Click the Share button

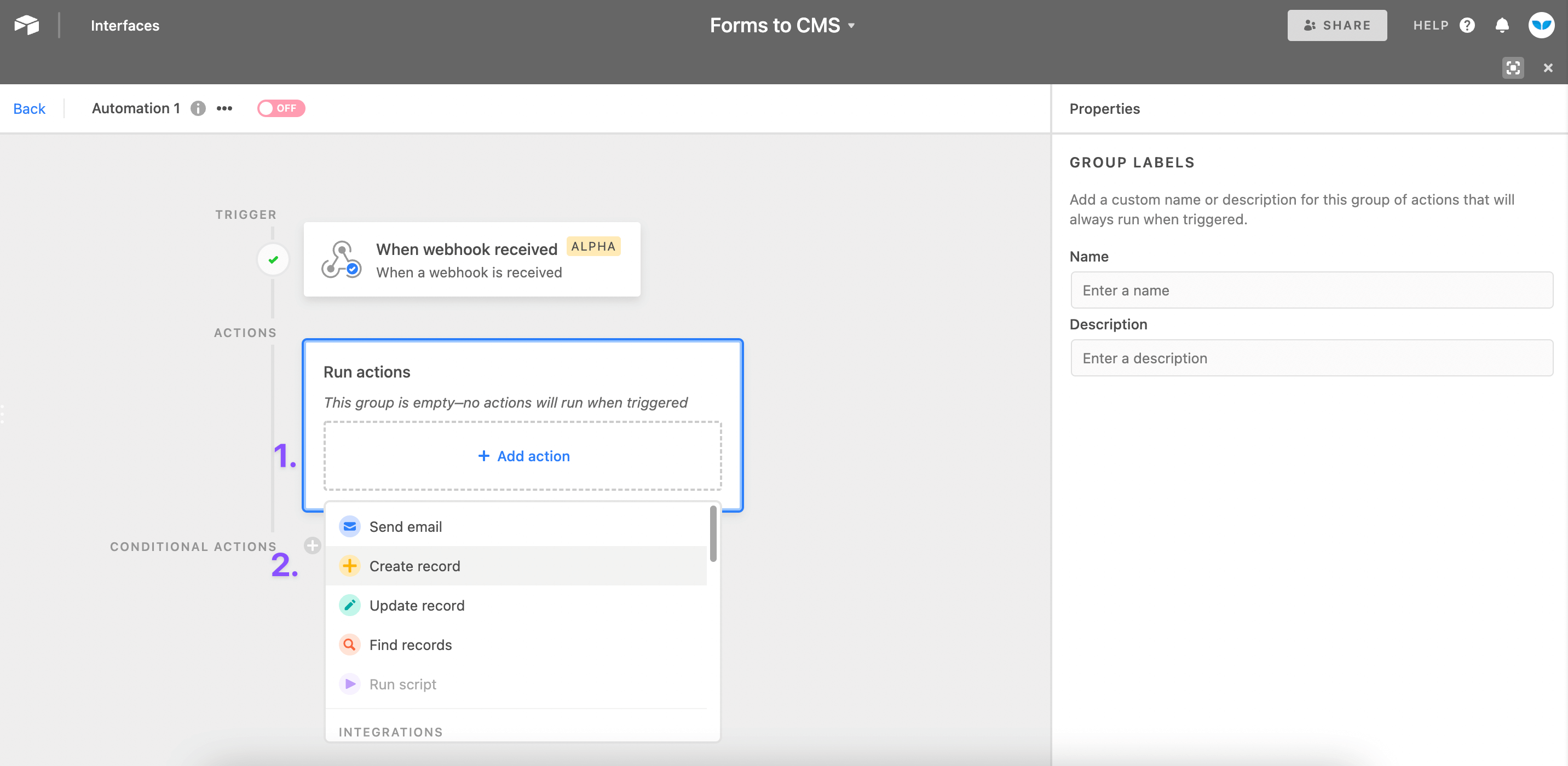[1337, 25]
